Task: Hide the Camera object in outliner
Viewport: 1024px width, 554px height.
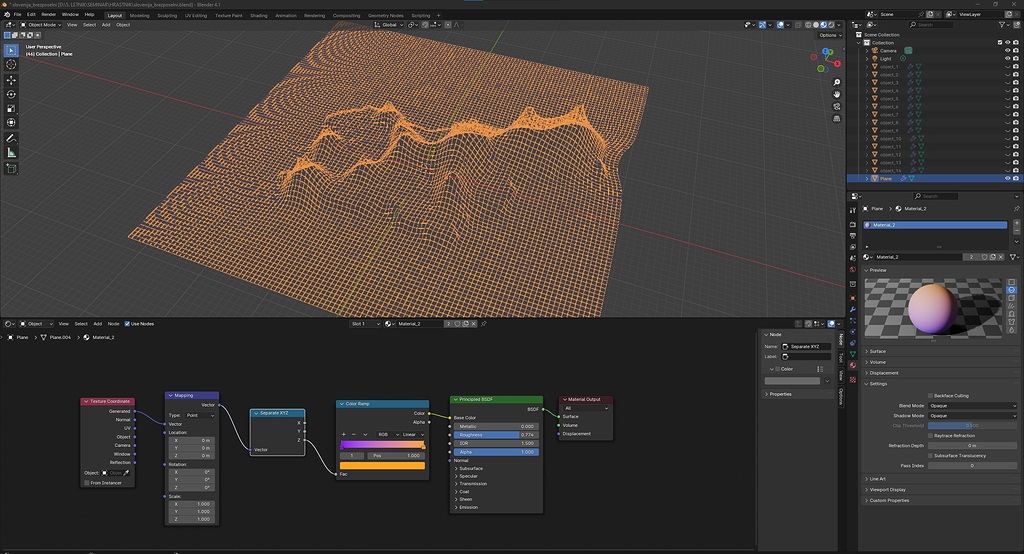Action: click(x=1008, y=50)
